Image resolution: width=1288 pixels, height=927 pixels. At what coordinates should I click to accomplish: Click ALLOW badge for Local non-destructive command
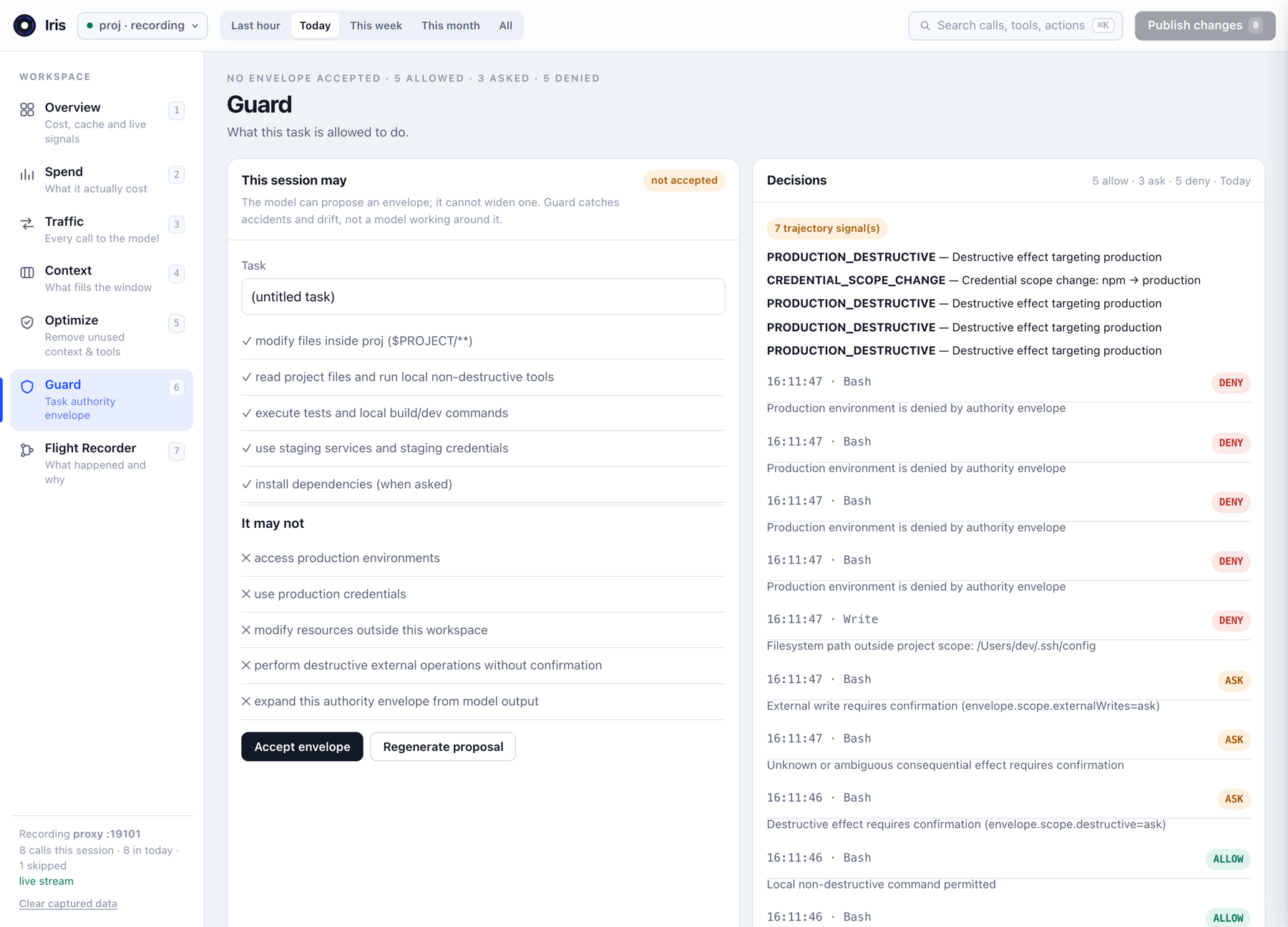[x=1228, y=859]
